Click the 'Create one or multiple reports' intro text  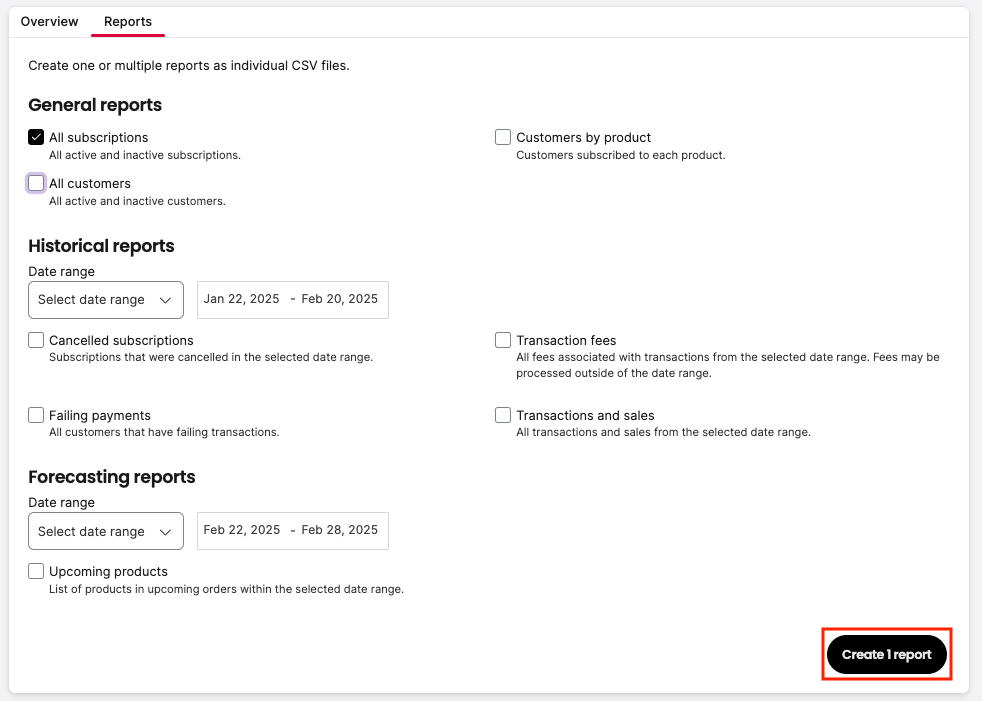pos(189,66)
